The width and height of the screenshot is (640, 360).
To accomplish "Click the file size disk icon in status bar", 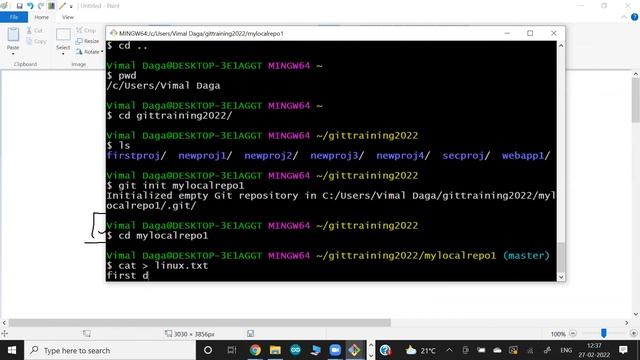I will [x=250, y=333].
